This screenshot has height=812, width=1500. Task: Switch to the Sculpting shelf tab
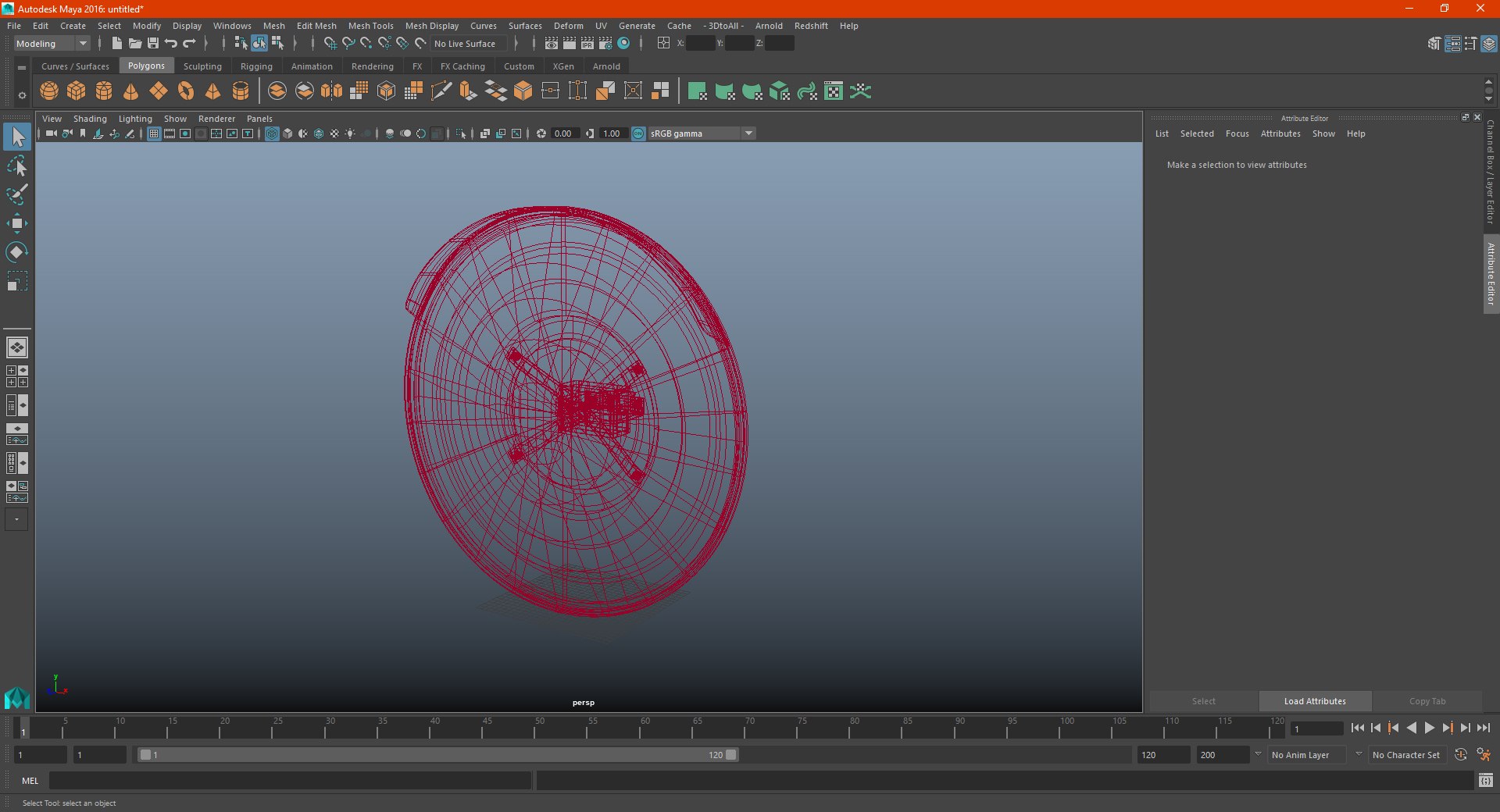tap(202, 66)
